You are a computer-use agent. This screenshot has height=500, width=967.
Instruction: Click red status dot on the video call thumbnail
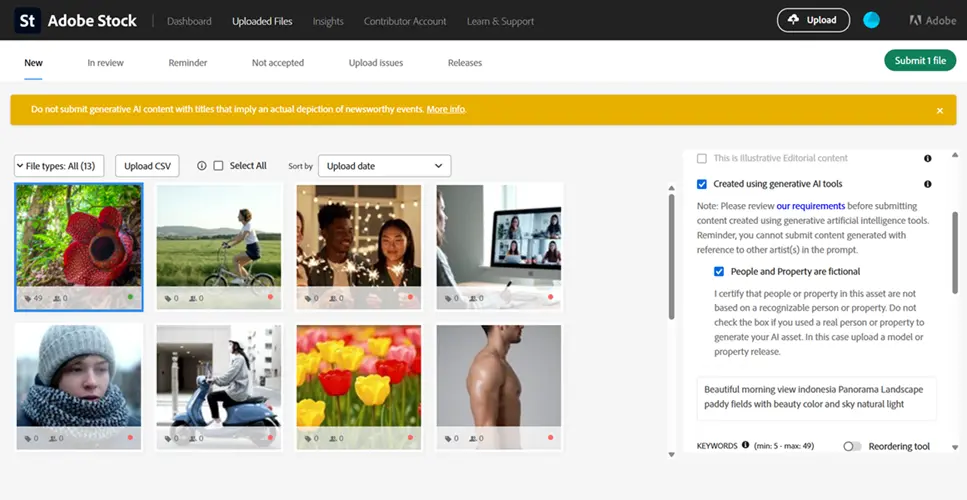tap(550, 297)
